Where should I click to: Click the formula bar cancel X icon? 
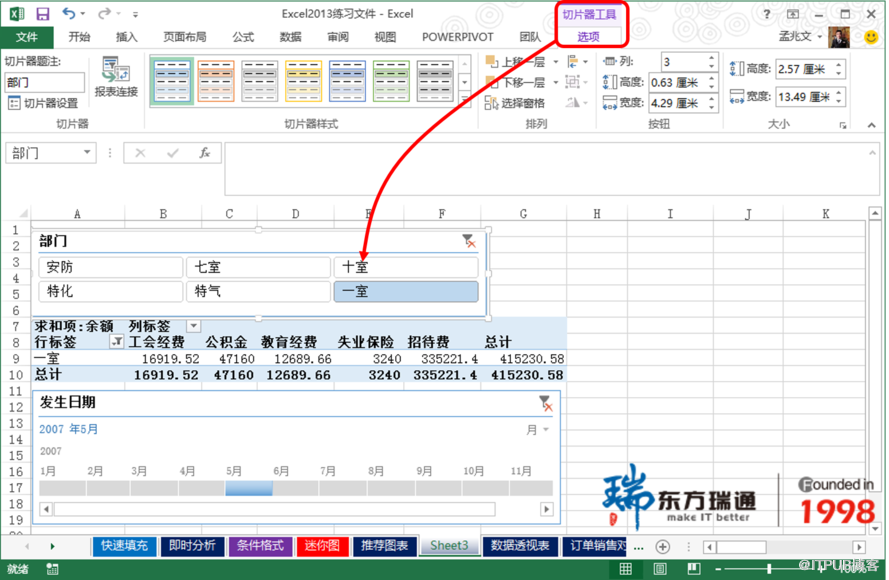(x=140, y=153)
